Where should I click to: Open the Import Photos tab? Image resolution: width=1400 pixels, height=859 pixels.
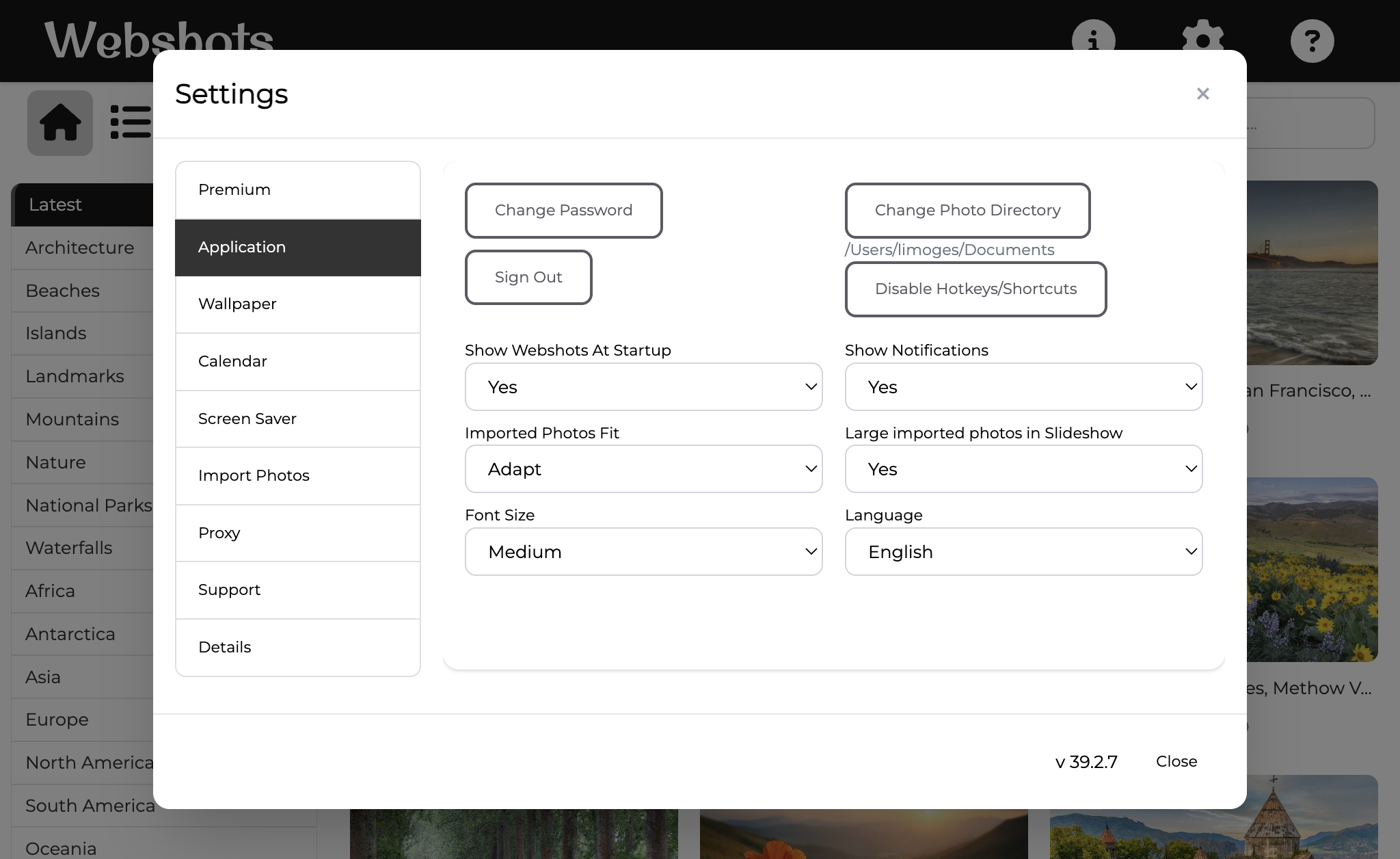tap(298, 476)
